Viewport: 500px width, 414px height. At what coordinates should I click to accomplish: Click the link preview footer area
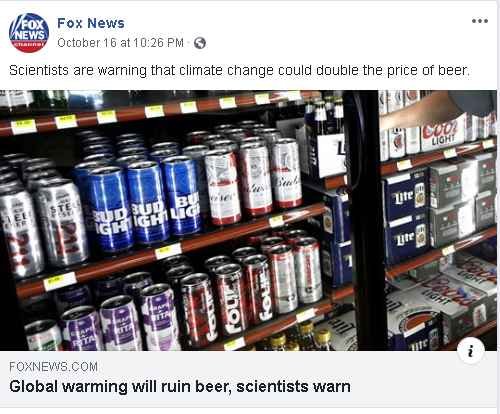coord(248,379)
